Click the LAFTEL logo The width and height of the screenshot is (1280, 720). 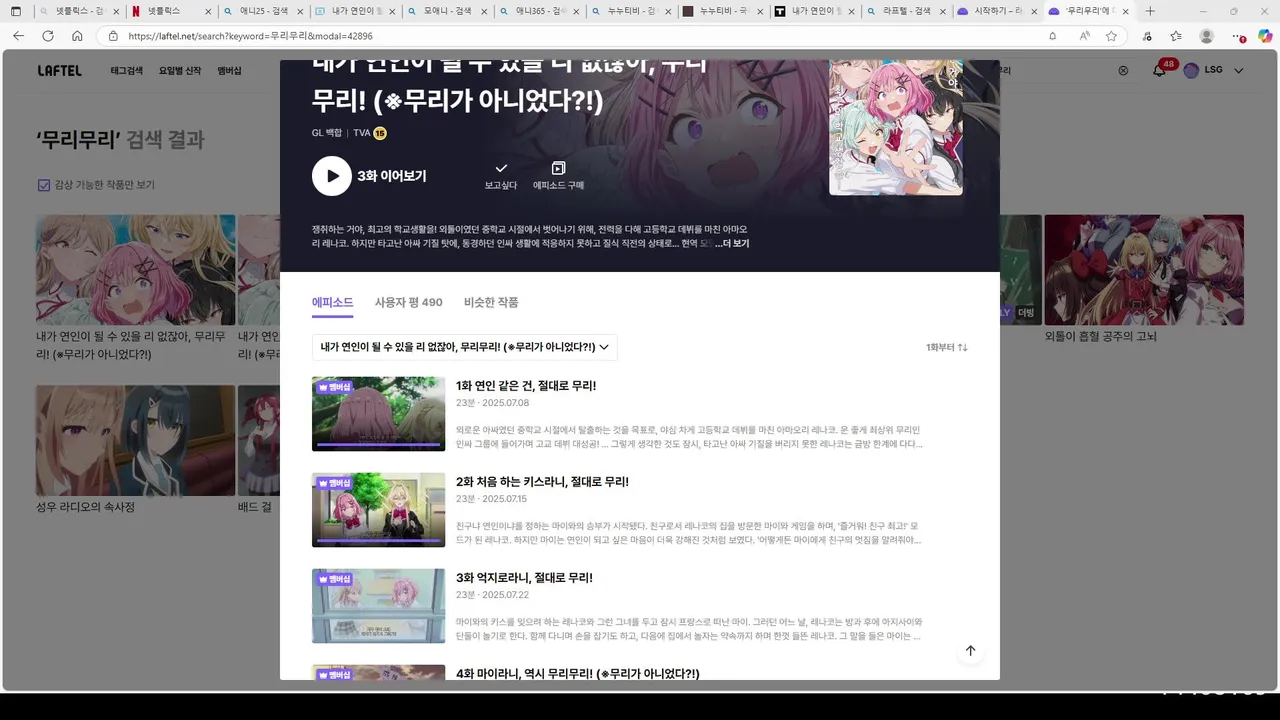tap(60, 71)
